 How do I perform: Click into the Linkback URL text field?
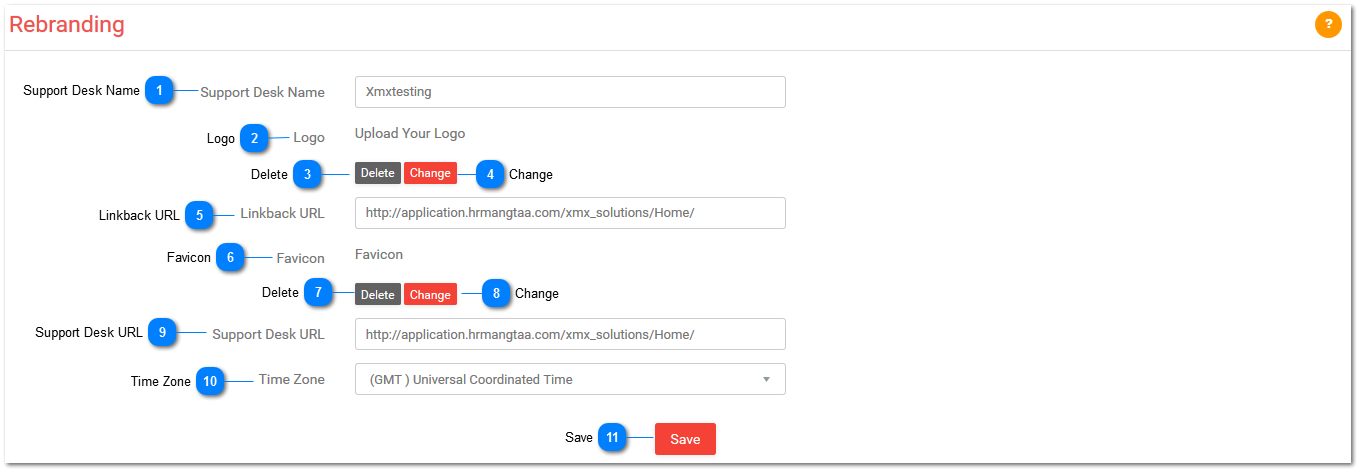(x=570, y=213)
